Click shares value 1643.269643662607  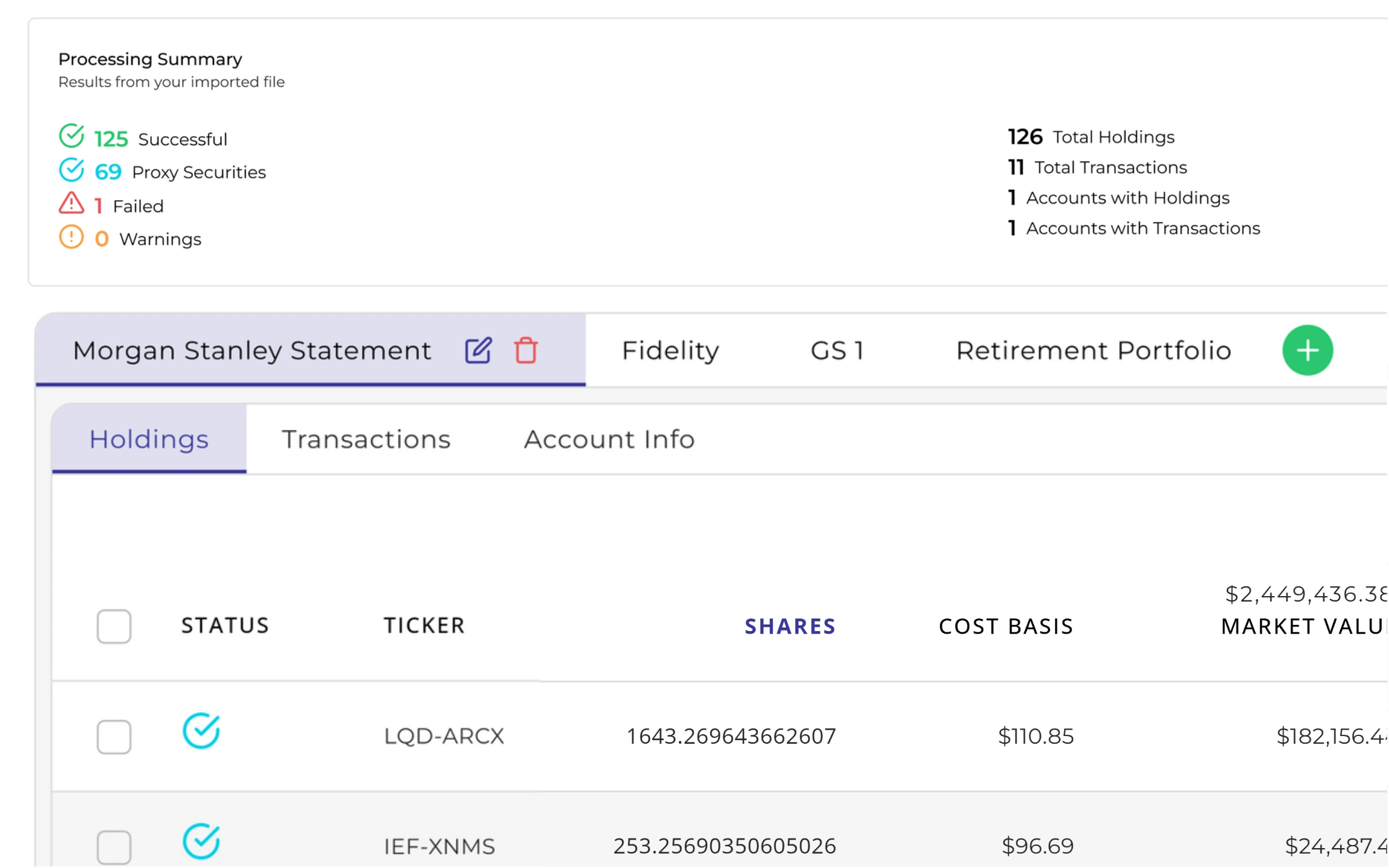click(731, 736)
